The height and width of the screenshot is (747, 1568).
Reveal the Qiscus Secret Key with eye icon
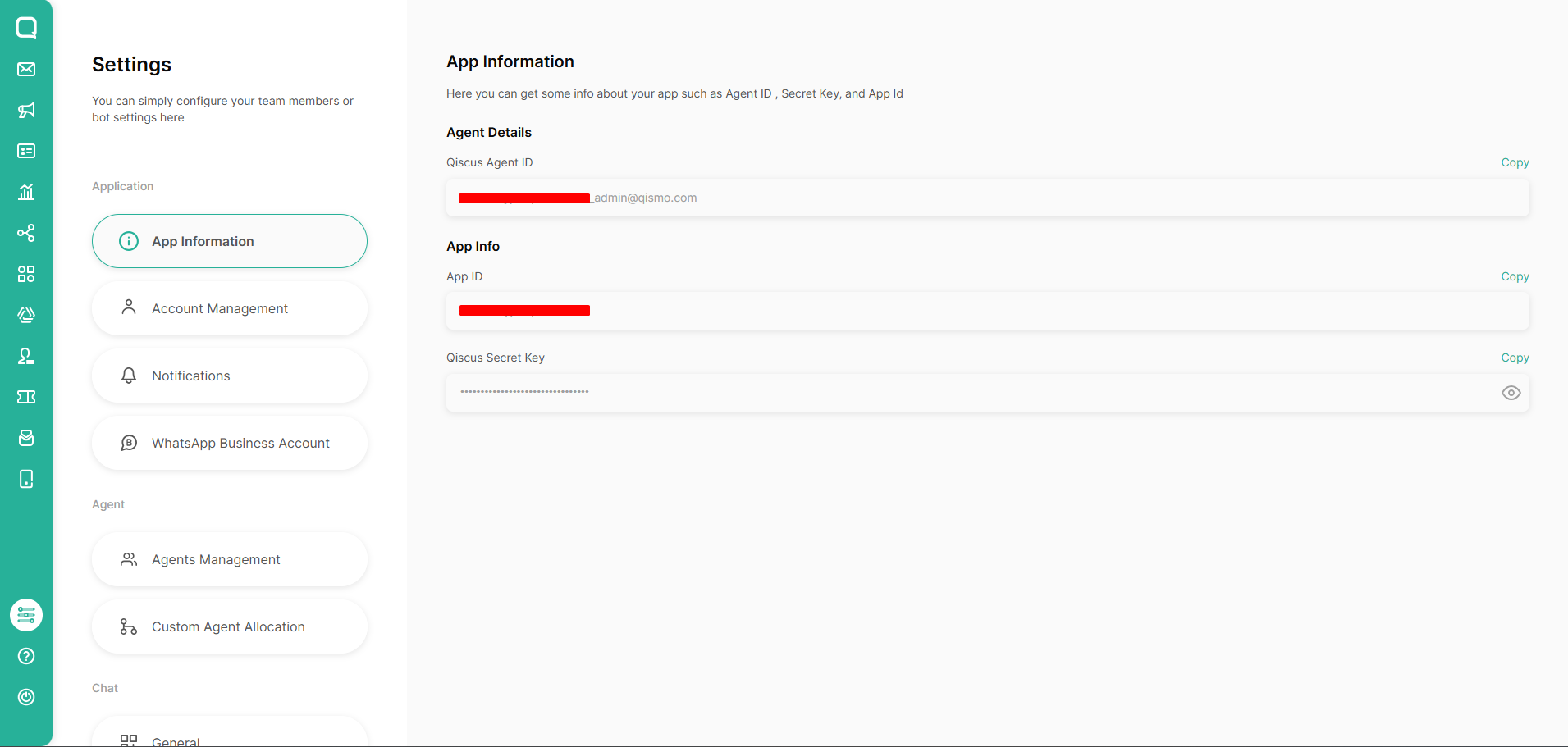(x=1511, y=393)
